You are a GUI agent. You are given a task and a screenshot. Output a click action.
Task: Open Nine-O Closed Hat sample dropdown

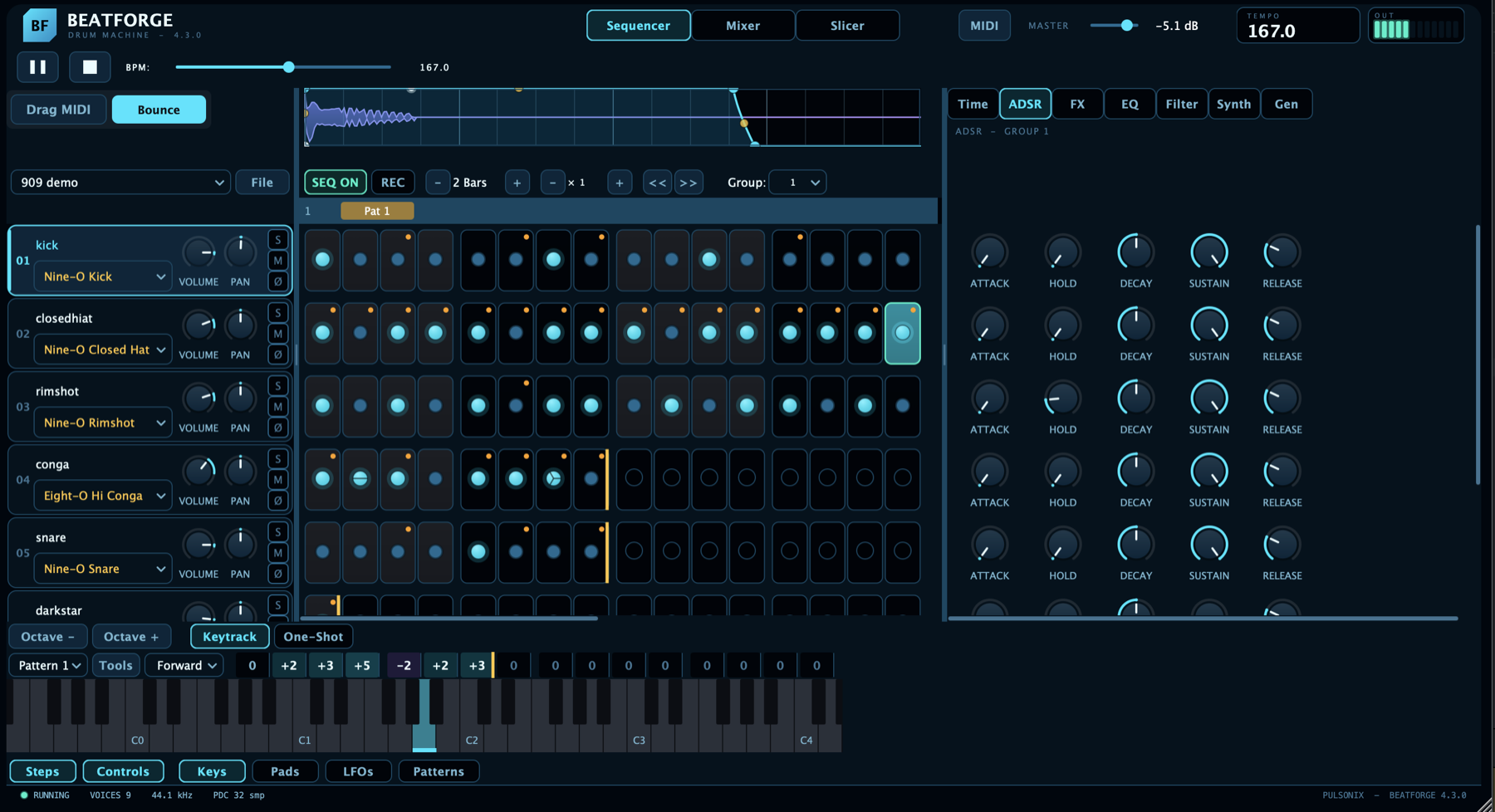click(x=103, y=350)
